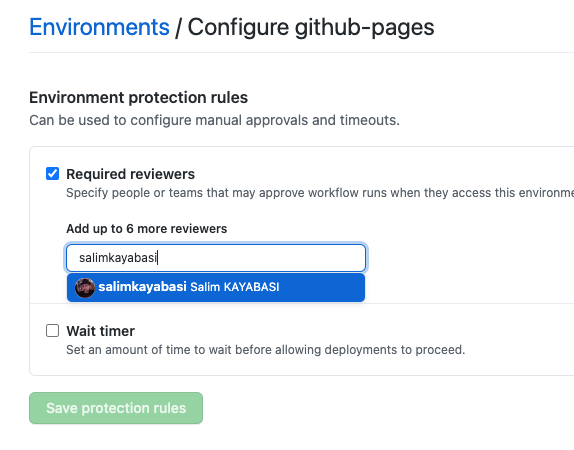Click empty area right of typed reviewer name
The width and height of the screenshot is (574, 450).
click(x=260, y=258)
